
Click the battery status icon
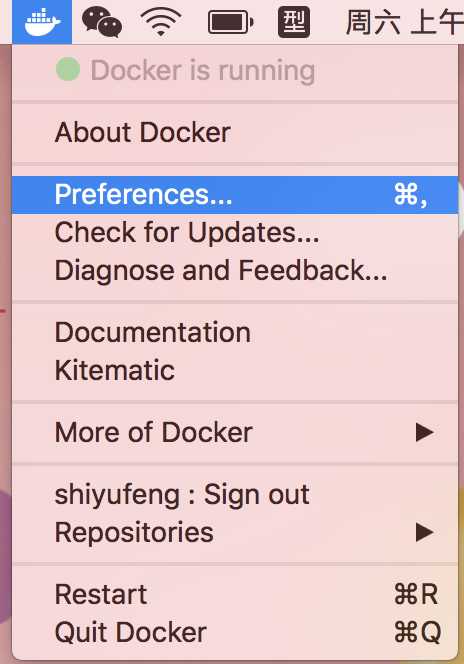pyautogui.click(x=231, y=22)
